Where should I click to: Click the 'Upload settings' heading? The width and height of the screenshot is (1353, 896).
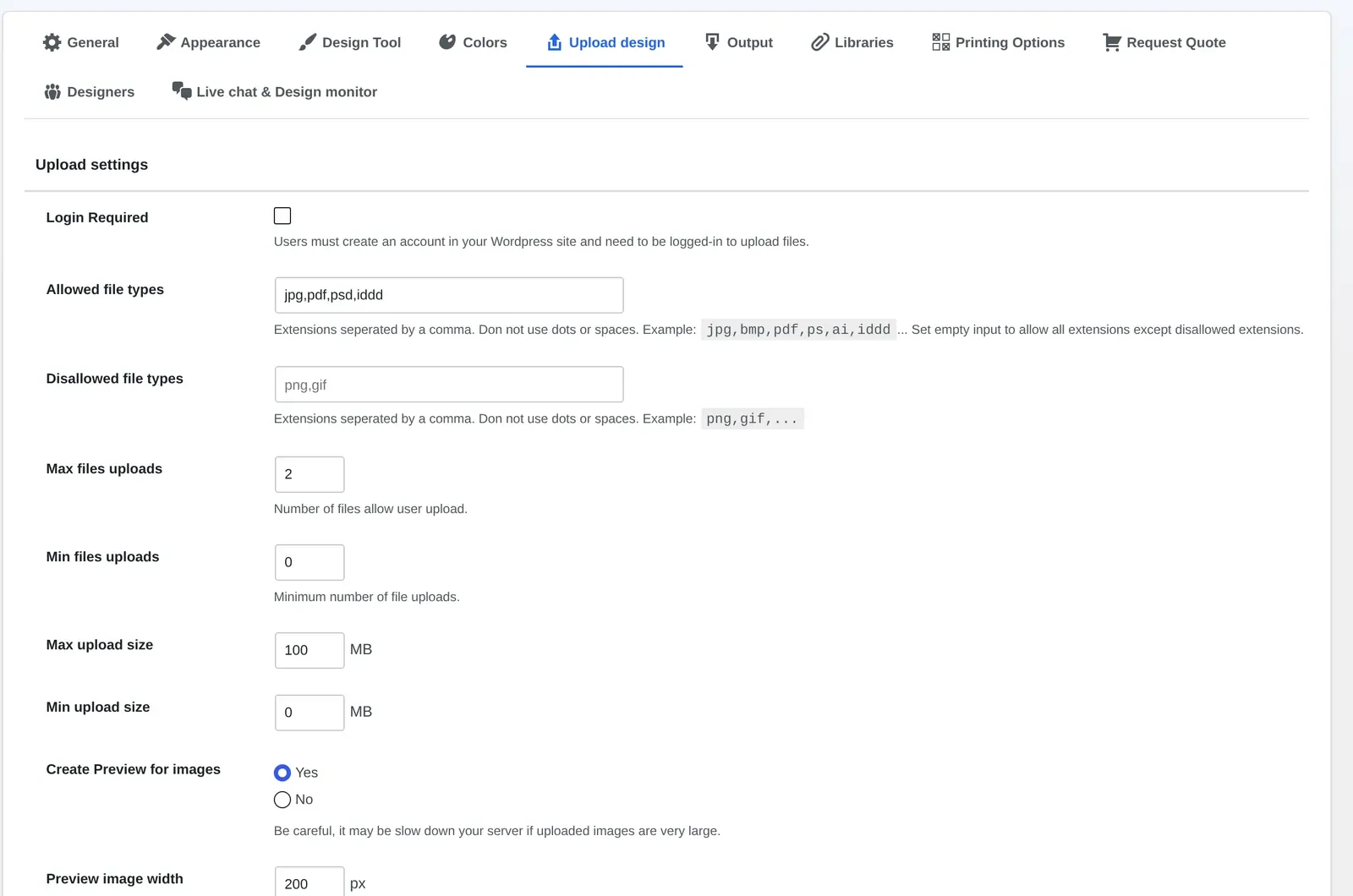[x=91, y=165]
